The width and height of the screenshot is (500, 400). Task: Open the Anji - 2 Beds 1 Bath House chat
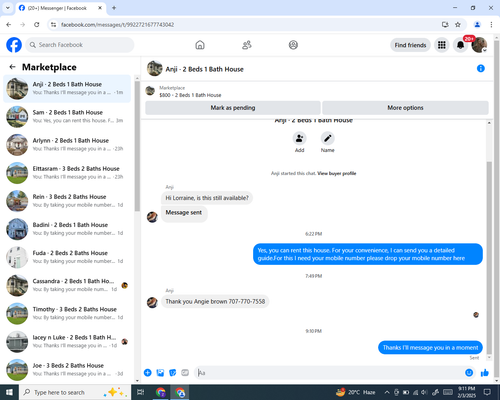[x=67, y=89]
